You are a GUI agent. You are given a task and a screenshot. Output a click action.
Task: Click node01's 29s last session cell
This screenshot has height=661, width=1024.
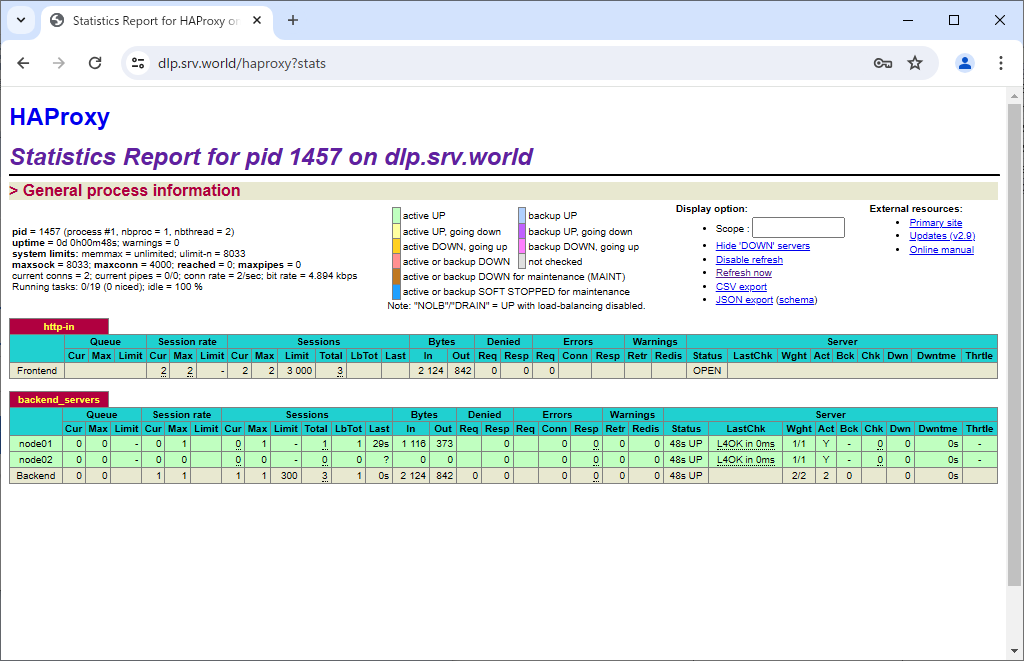tap(379, 443)
